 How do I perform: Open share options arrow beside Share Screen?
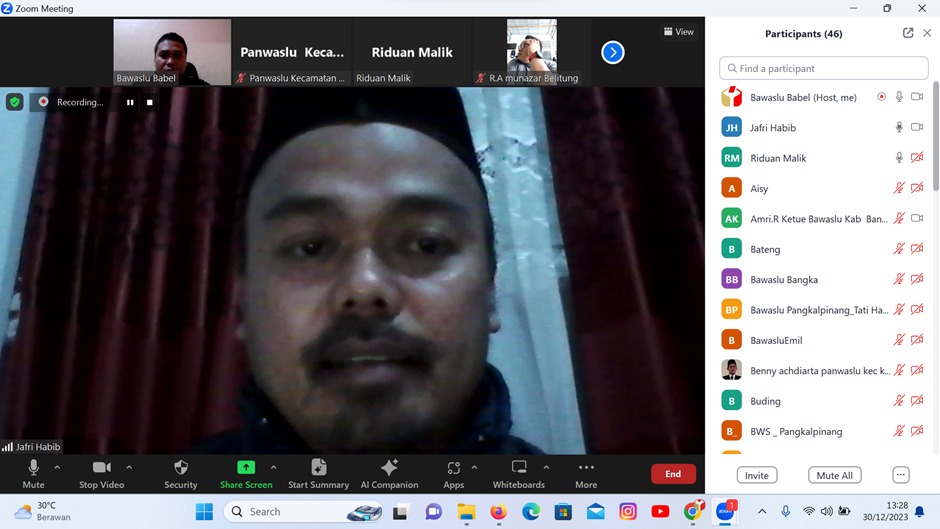[273, 467]
